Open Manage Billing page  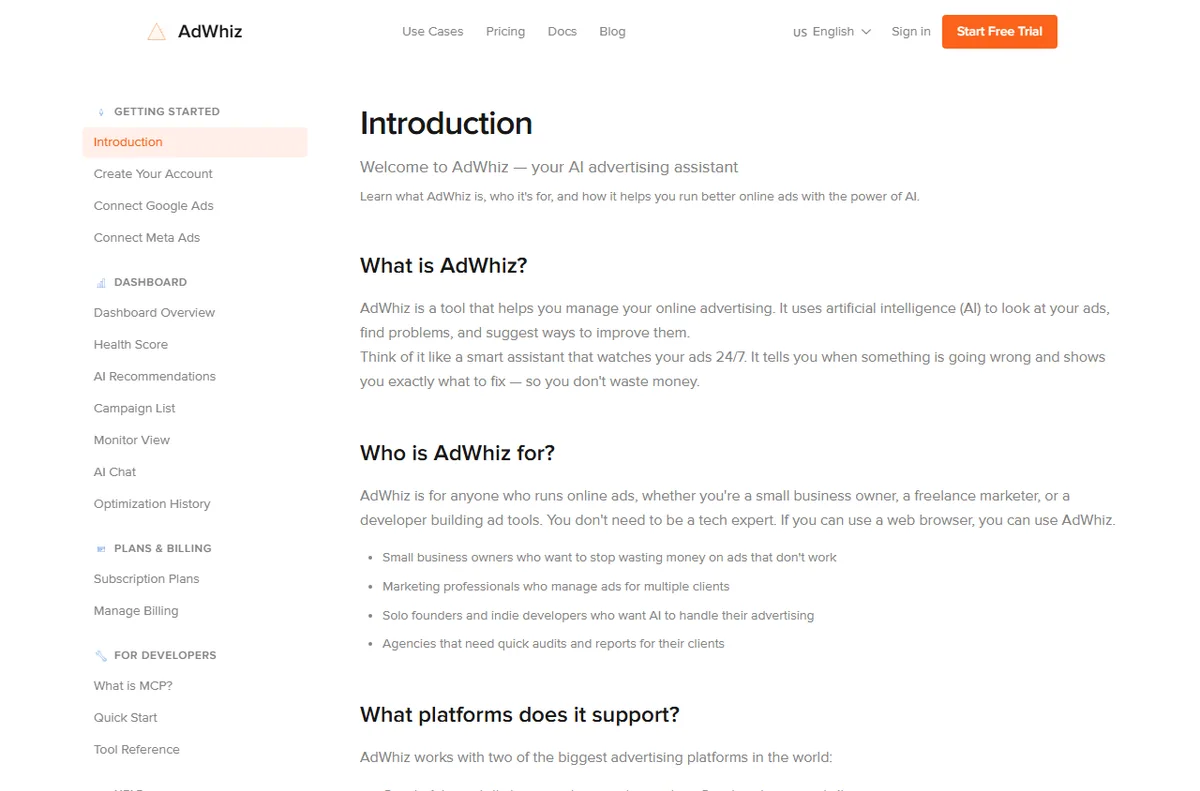[136, 611]
